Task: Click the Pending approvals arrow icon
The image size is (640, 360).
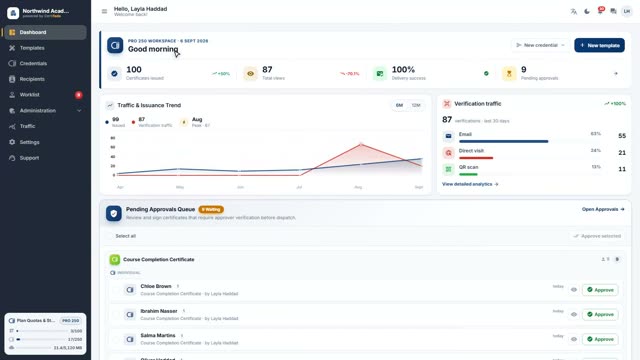Action: (616, 73)
